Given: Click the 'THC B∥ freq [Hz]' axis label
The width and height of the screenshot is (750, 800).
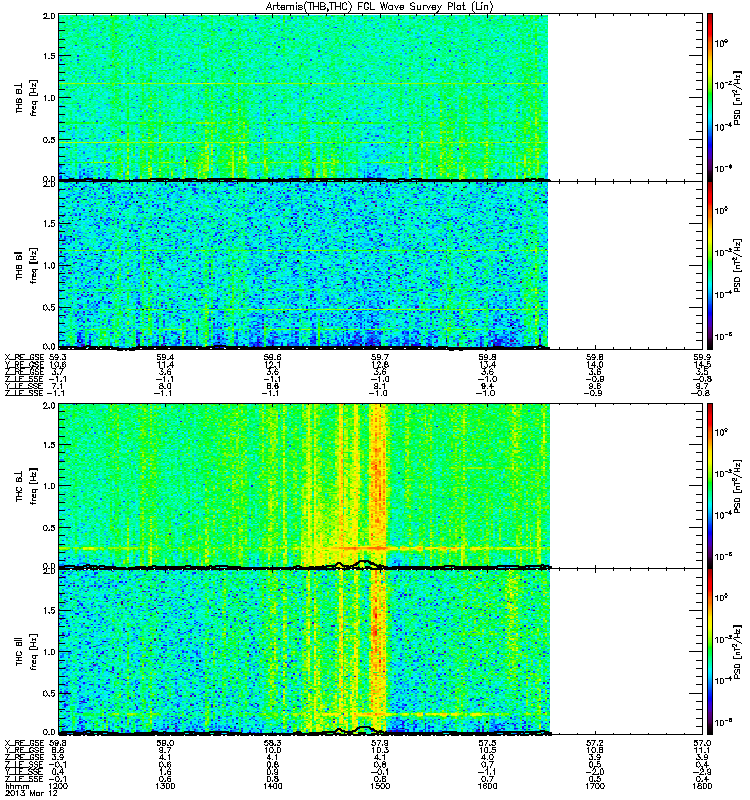Looking at the screenshot, I should click(27, 652).
